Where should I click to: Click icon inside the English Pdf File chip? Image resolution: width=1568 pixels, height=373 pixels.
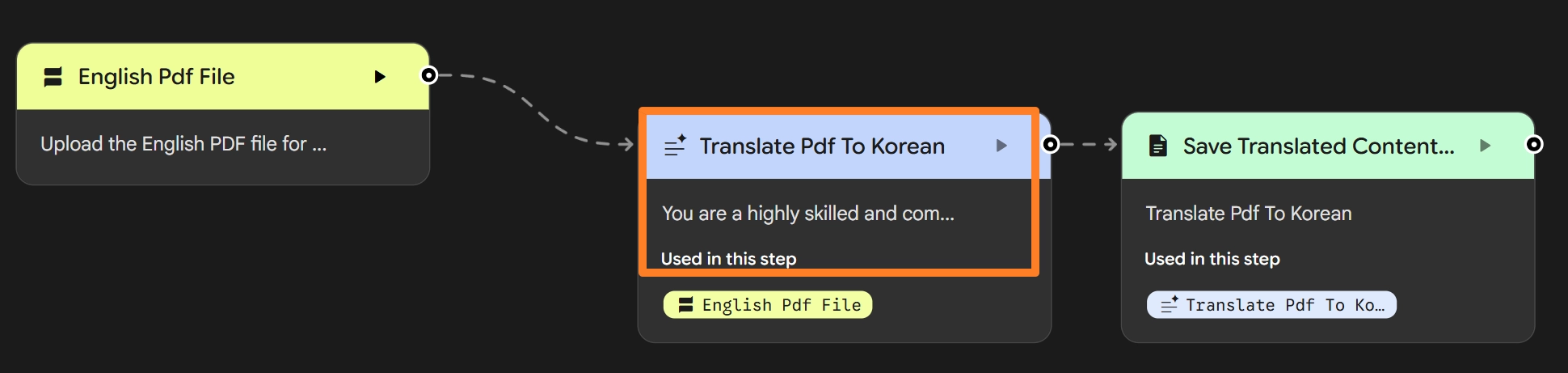686,305
